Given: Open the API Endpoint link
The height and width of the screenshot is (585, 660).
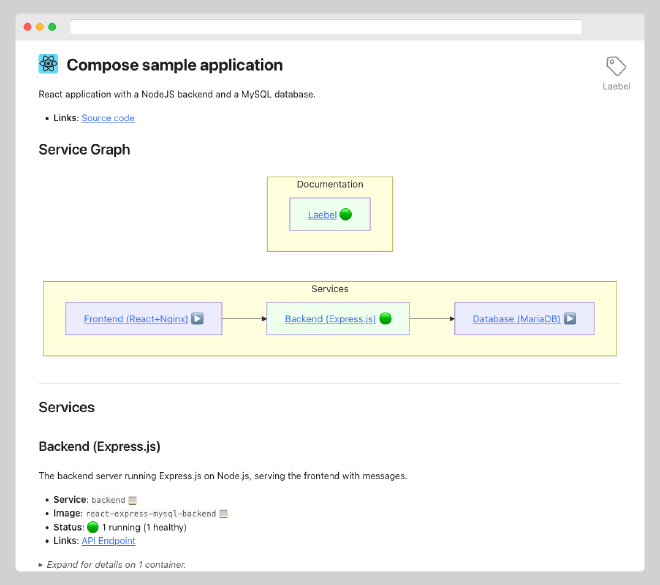Looking at the screenshot, I should click(108, 541).
